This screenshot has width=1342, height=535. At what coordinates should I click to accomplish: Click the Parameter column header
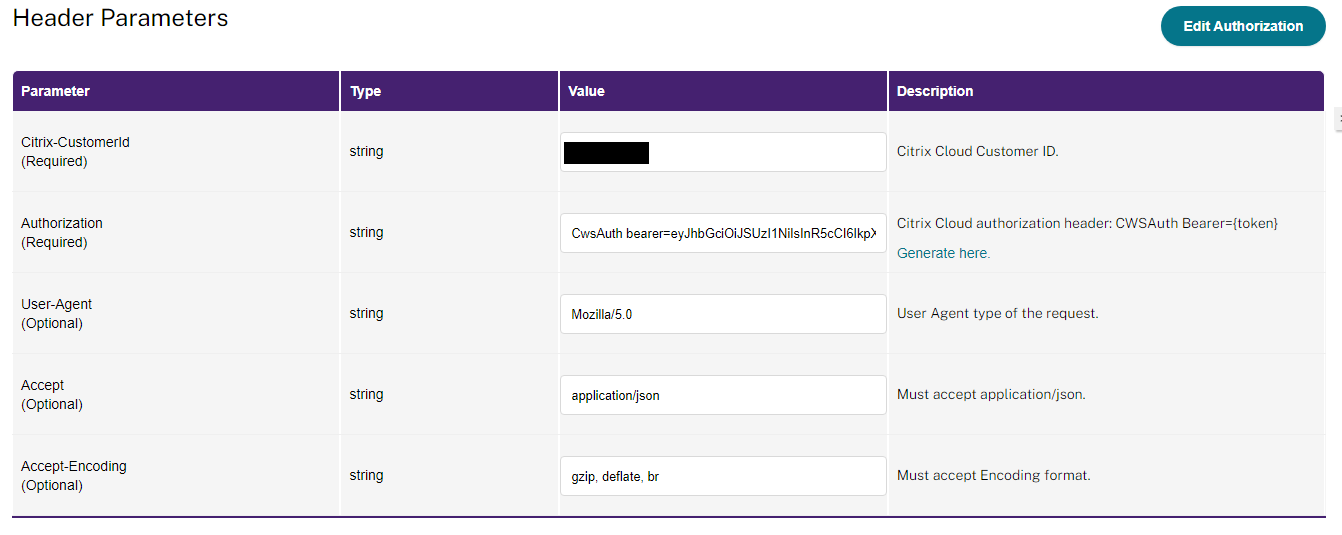coord(56,91)
